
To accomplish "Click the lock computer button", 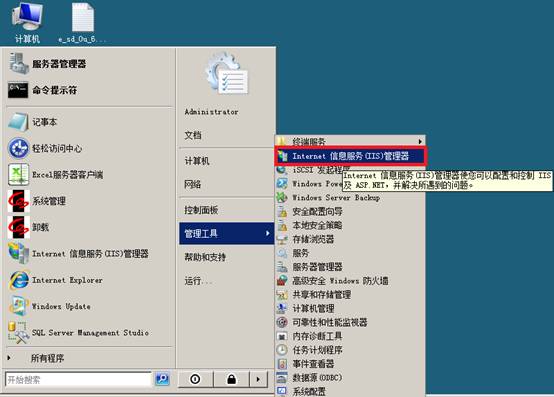I will 231,379.
